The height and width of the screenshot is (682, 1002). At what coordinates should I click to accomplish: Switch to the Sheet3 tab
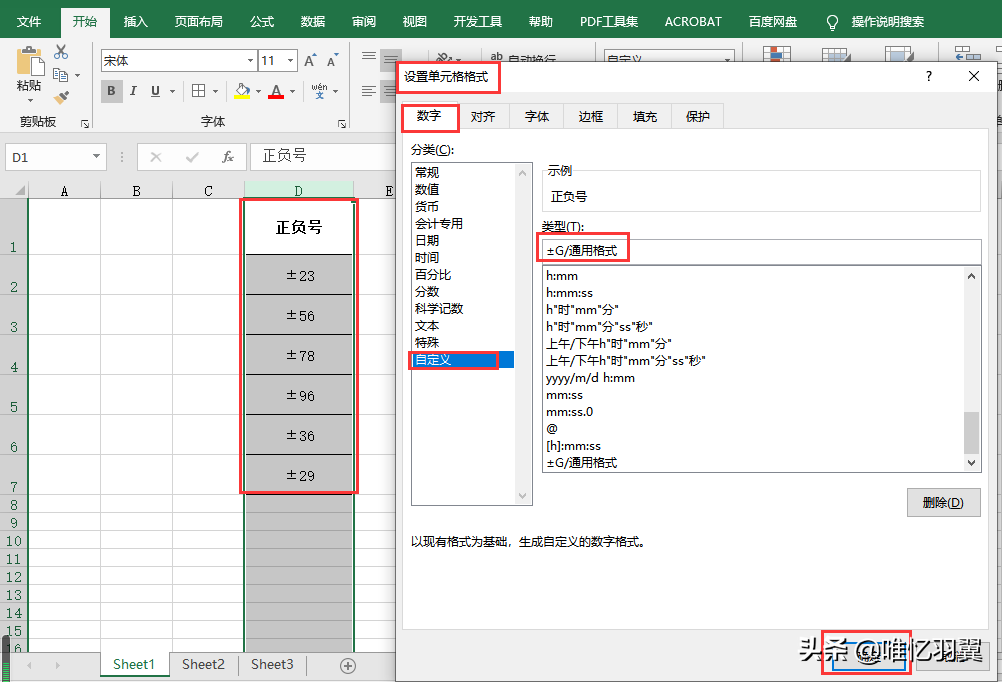click(272, 665)
